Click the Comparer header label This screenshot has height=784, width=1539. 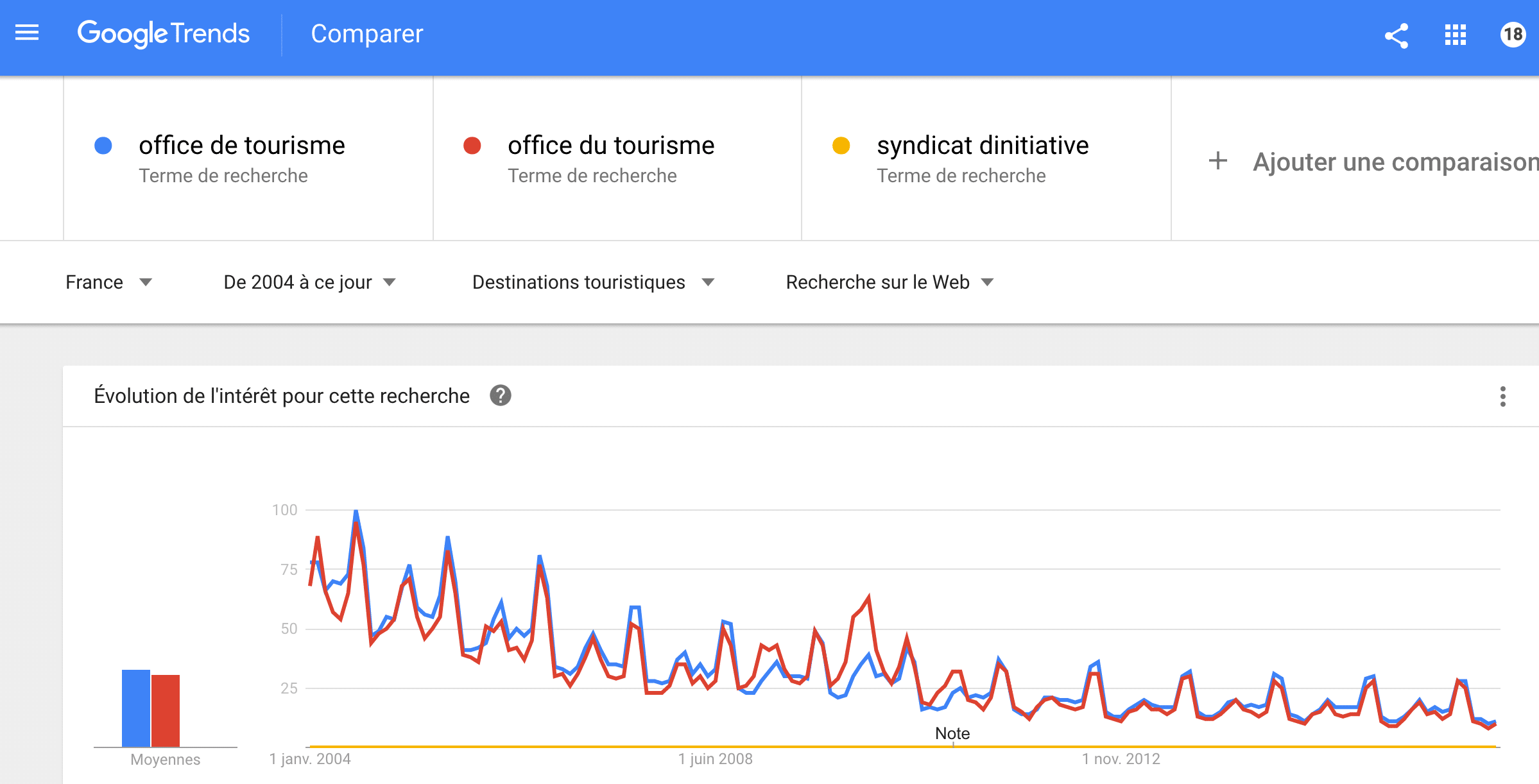367,34
